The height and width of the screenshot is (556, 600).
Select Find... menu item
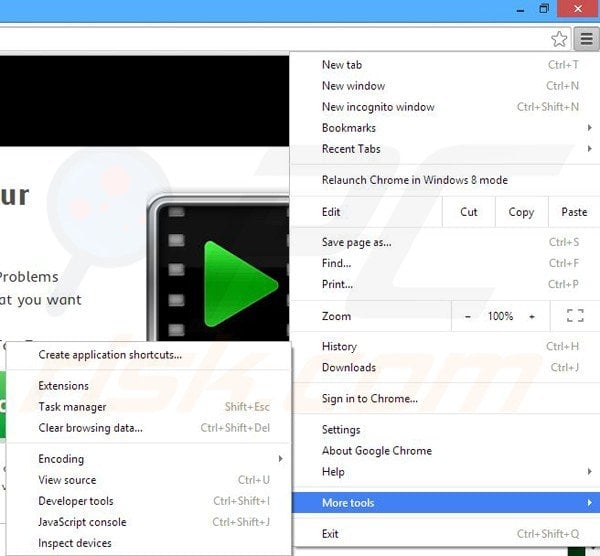(446, 263)
